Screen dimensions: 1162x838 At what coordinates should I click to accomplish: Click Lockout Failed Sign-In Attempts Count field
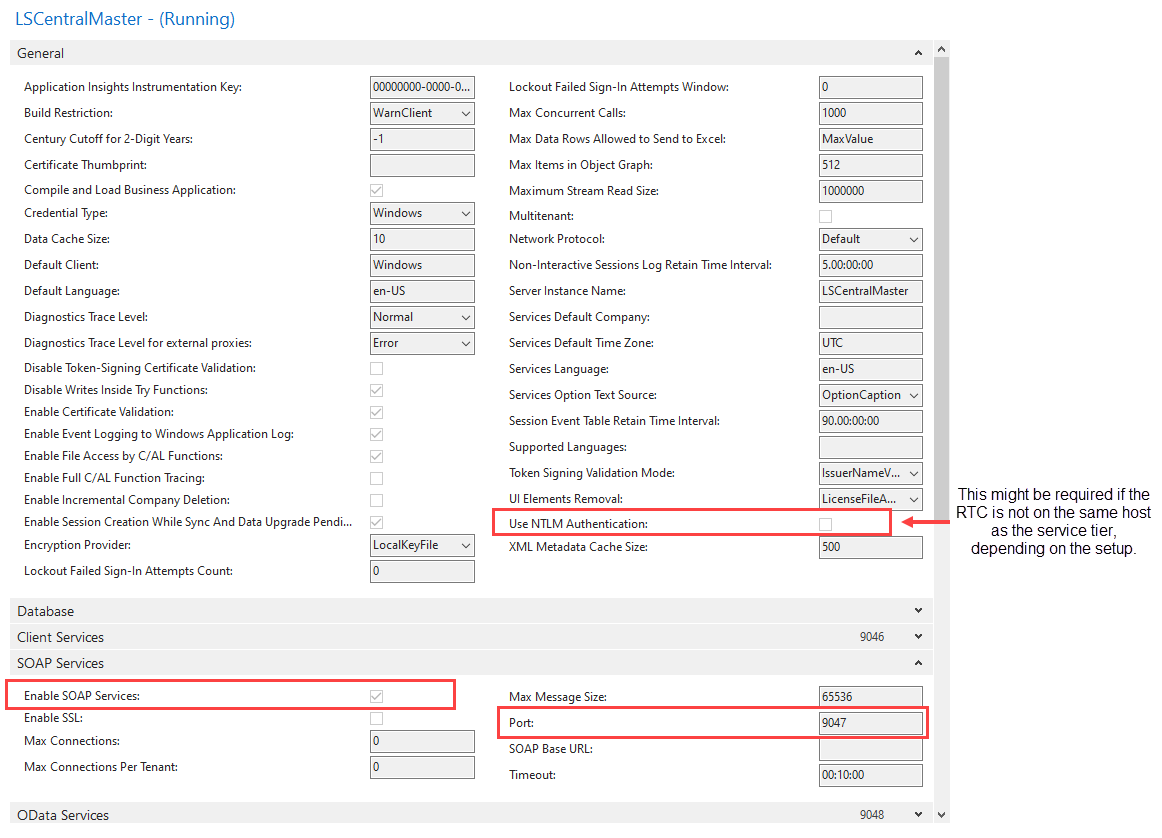[x=422, y=571]
